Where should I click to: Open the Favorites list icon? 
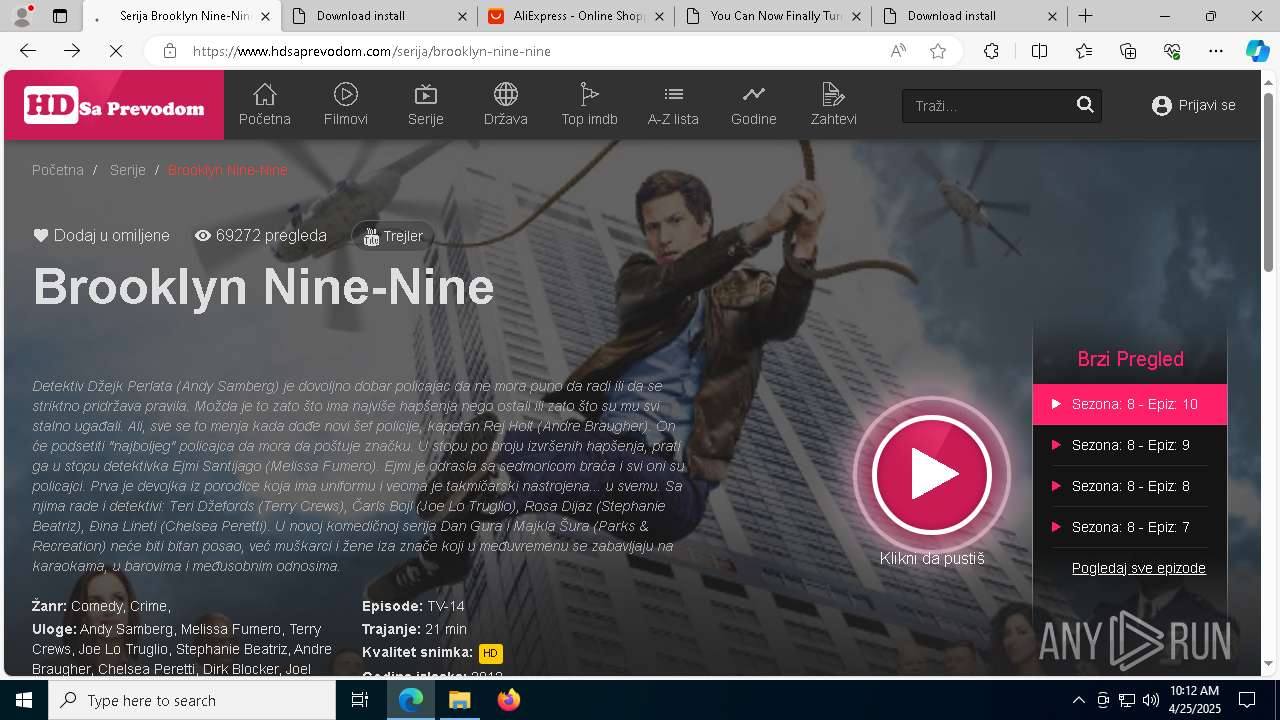pos(1084,51)
